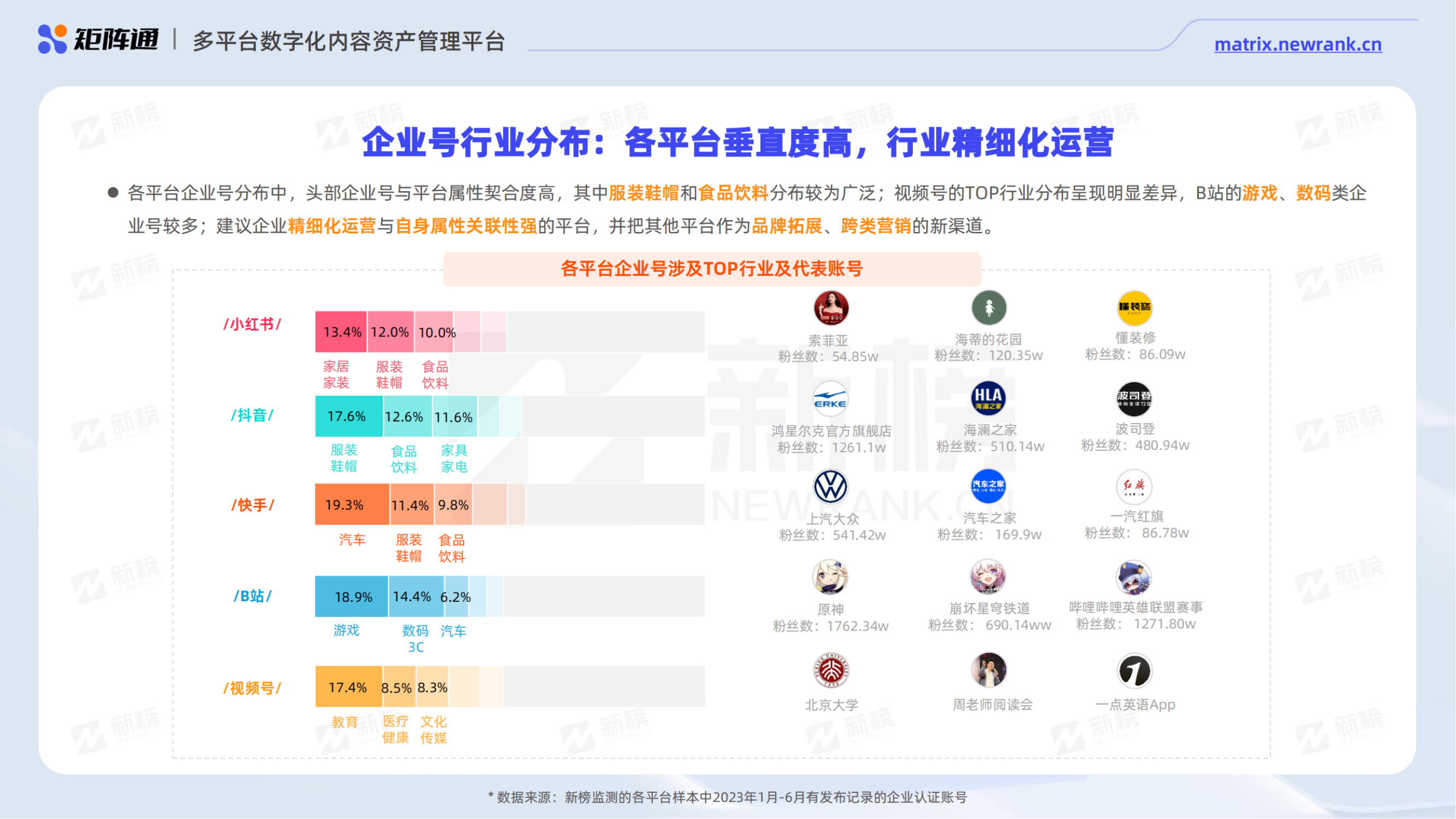Screen dimensions: 1456x819
Task: Click the B站 6.2% bar segment
Action: coord(457,597)
